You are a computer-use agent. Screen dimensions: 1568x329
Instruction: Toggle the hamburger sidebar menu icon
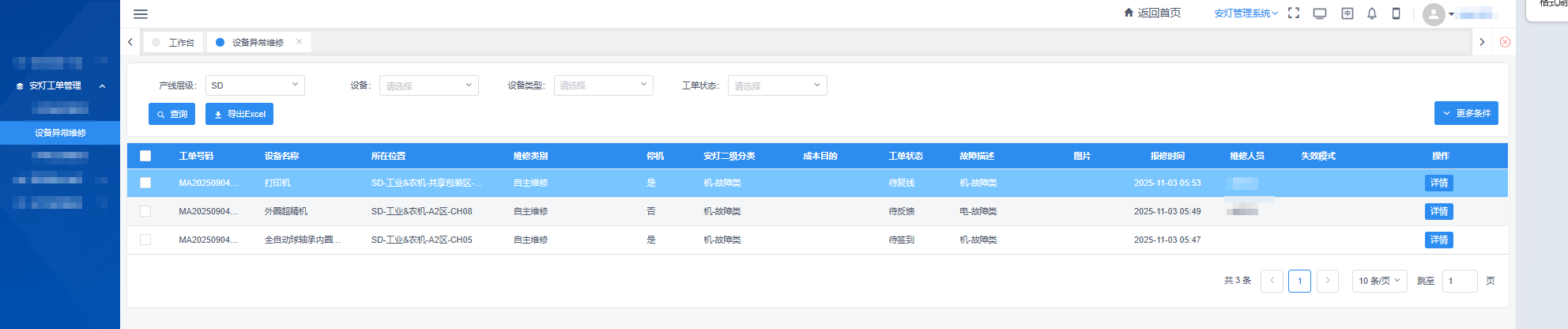click(141, 14)
